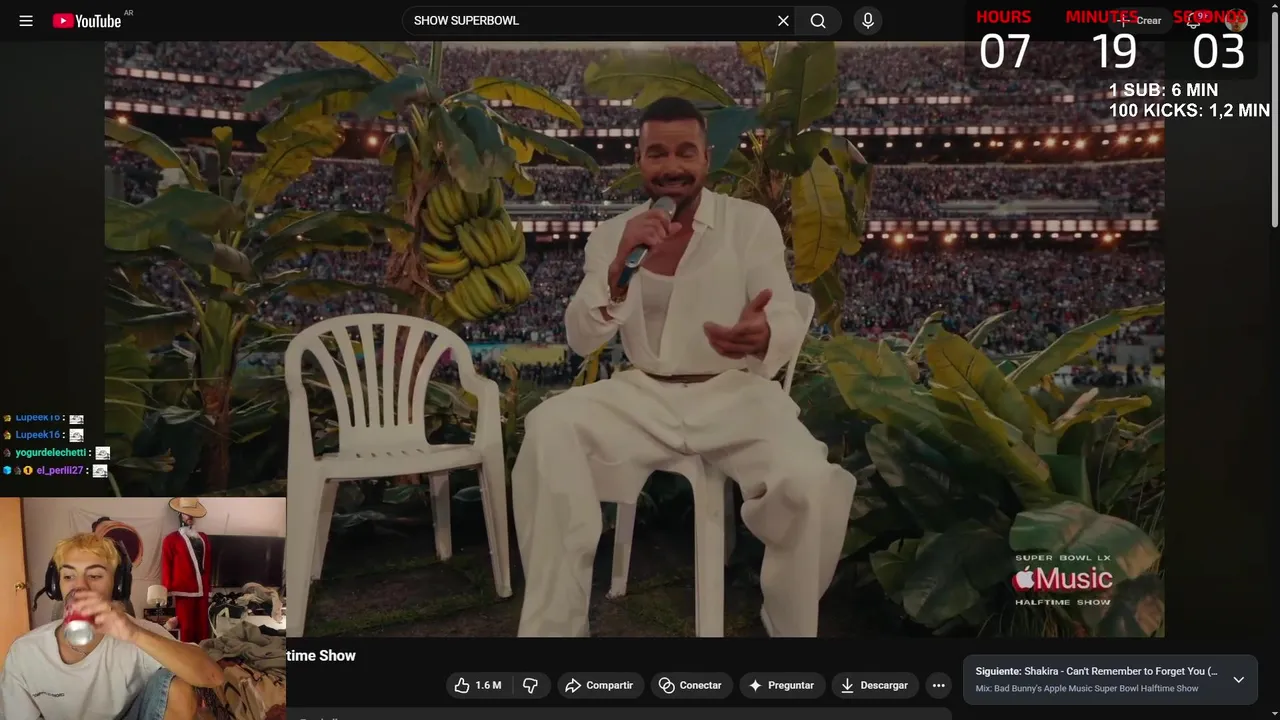Open more actions three-dot menu

pyautogui.click(x=938, y=685)
